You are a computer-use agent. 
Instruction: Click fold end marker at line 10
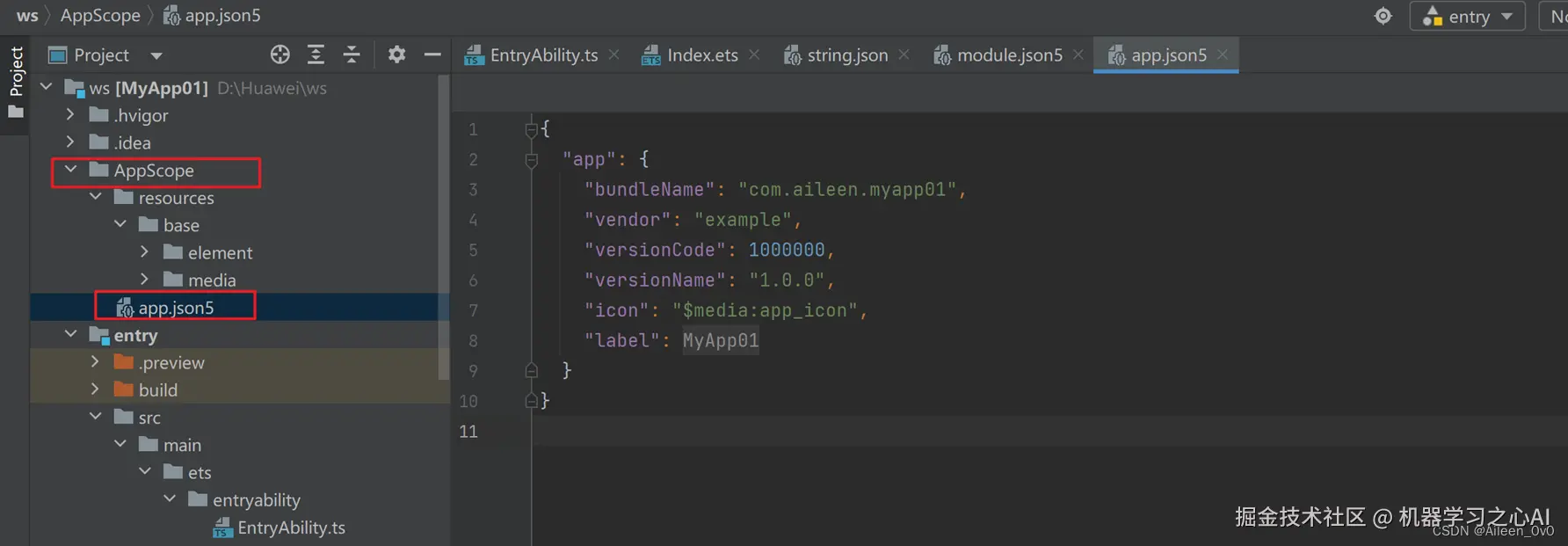coord(531,401)
